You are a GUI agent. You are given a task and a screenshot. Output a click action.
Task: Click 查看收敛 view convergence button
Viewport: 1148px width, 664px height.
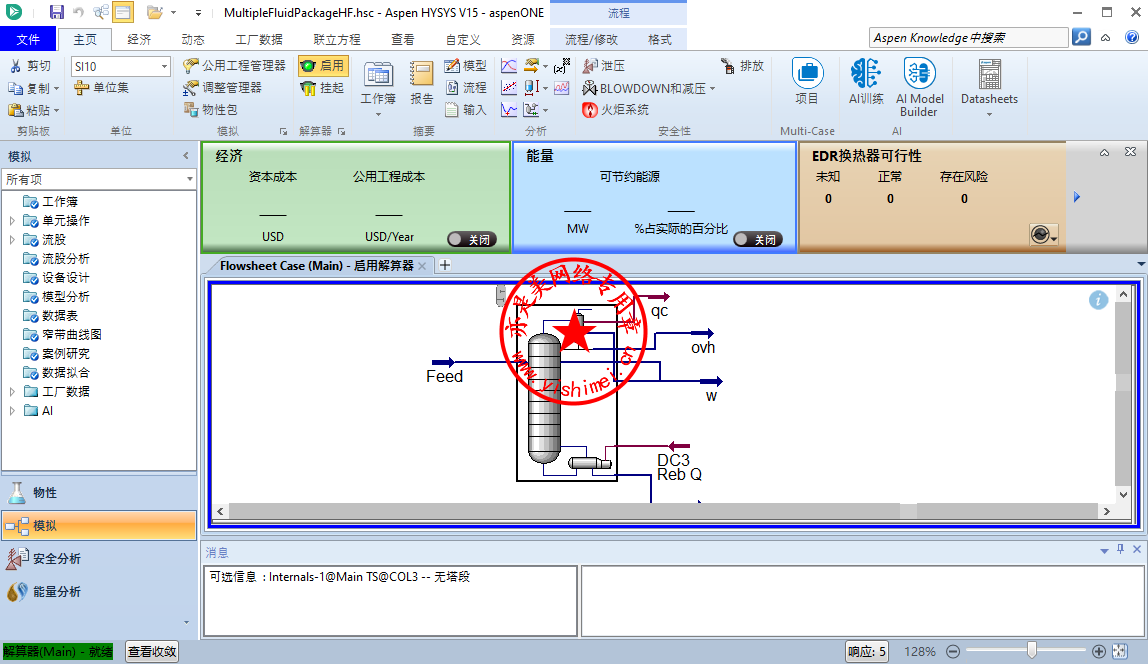(x=152, y=652)
